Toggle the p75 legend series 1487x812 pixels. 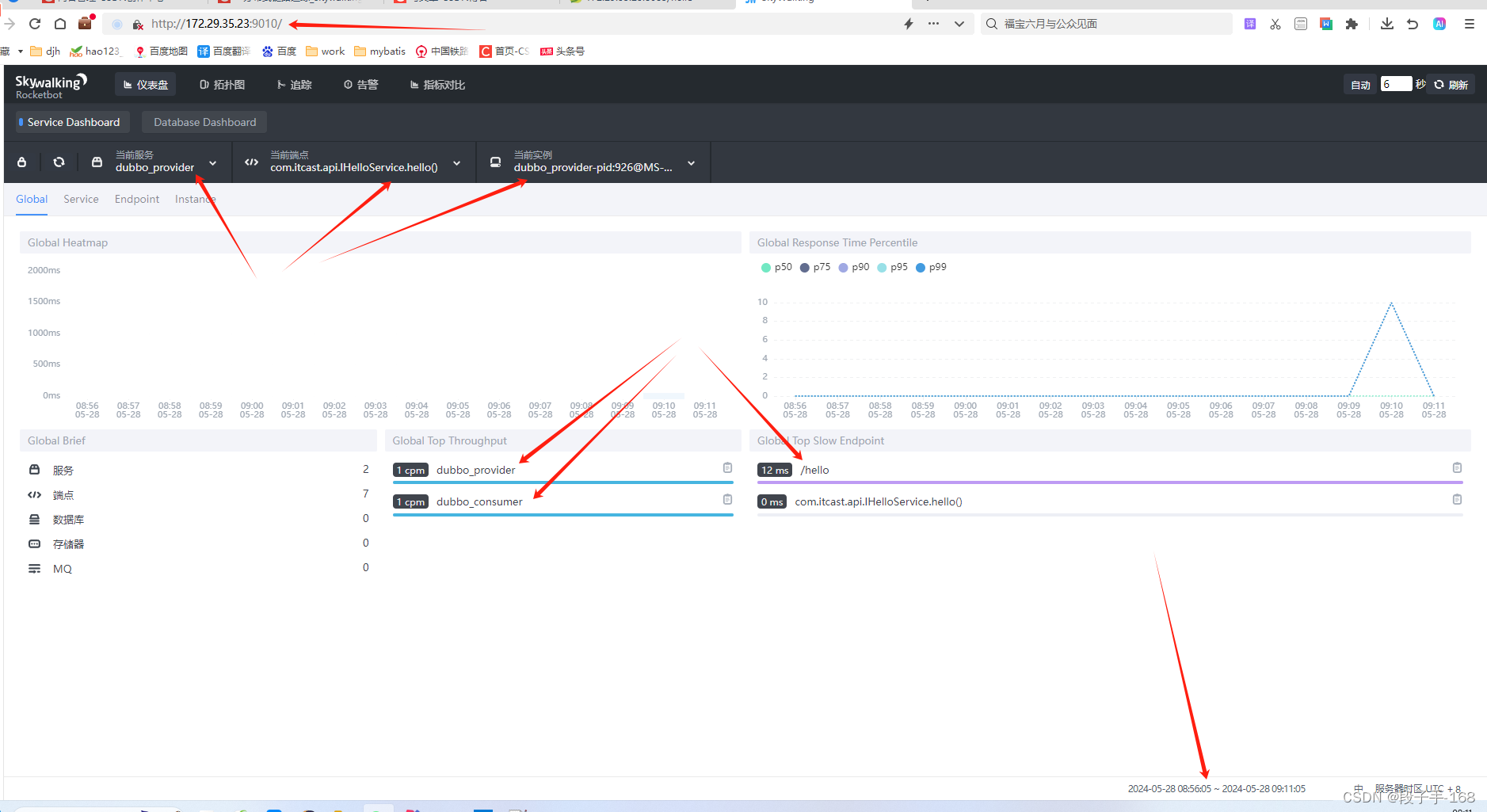(x=815, y=267)
